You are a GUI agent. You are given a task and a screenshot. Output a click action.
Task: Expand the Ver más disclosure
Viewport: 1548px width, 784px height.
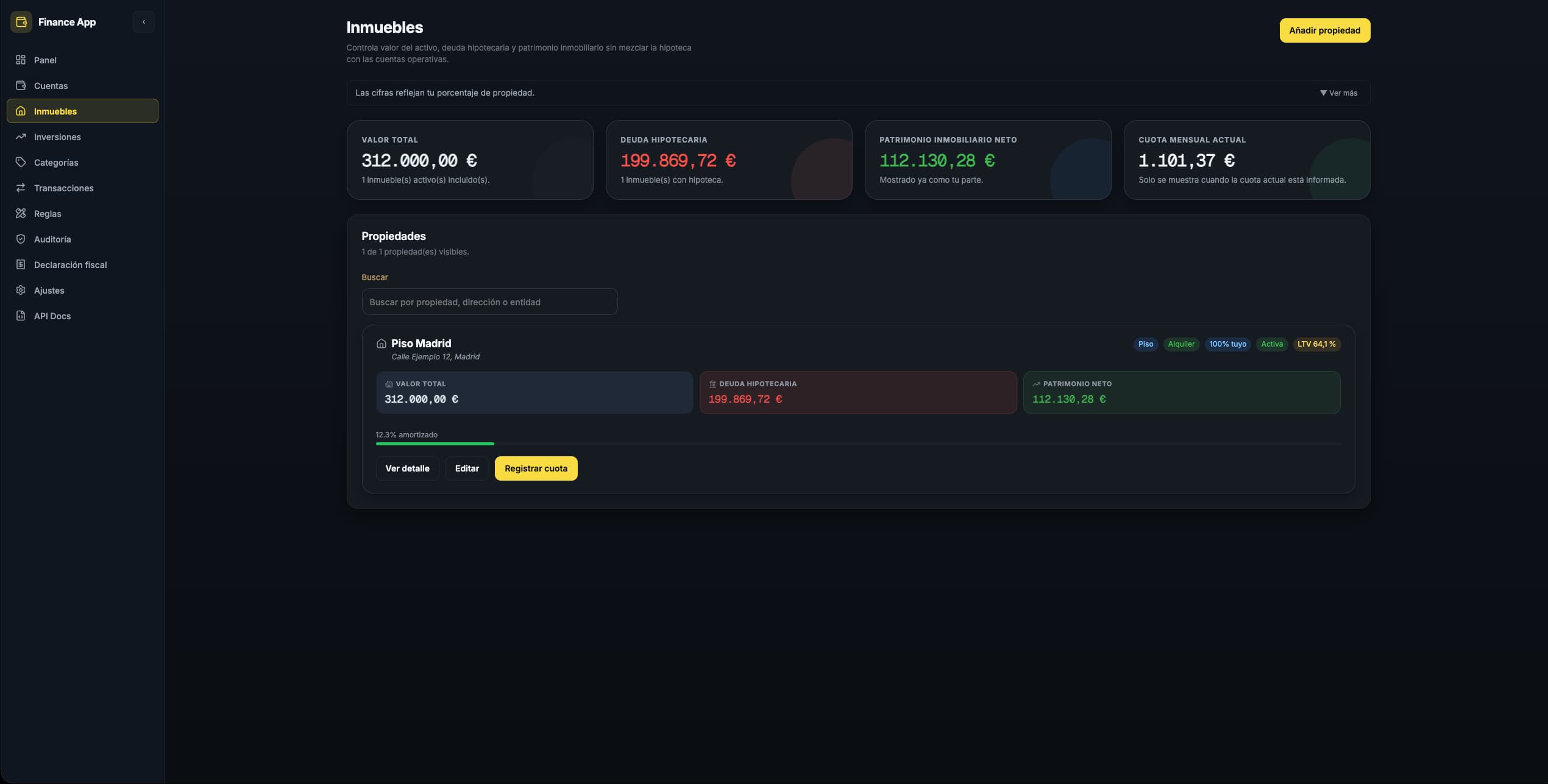click(x=1338, y=93)
